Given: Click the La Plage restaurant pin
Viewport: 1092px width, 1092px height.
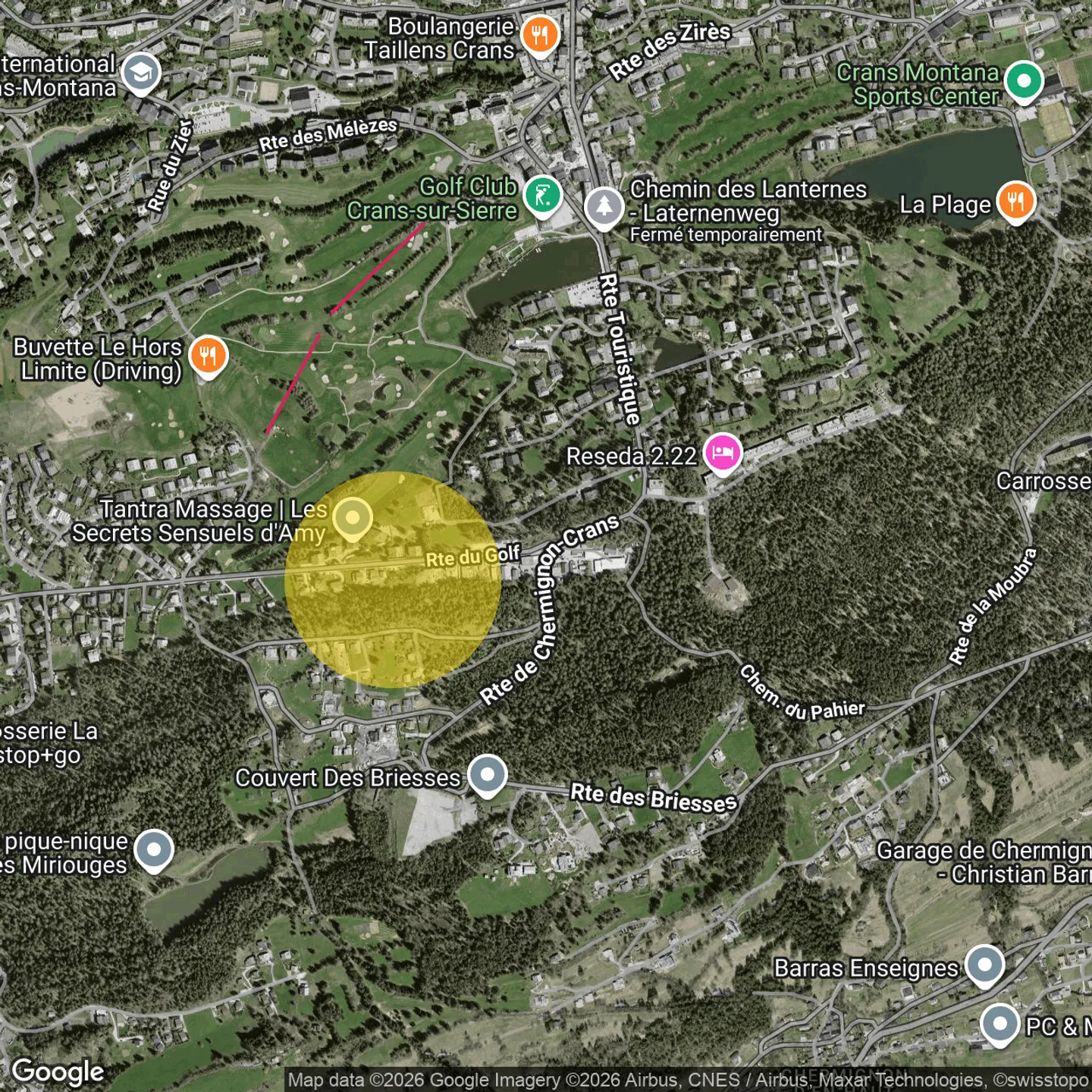Looking at the screenshot, I should (x=1016, y=202).
